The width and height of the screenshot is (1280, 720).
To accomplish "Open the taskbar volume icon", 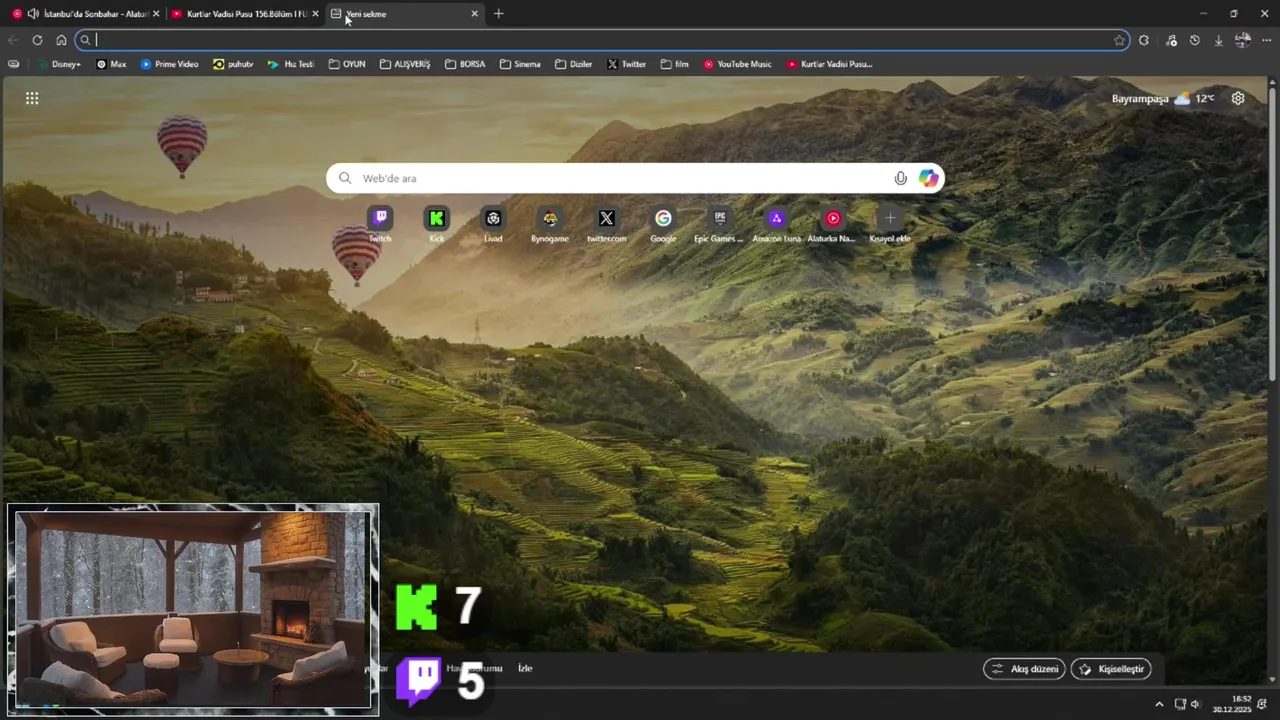I will [x=1196, y=704].
